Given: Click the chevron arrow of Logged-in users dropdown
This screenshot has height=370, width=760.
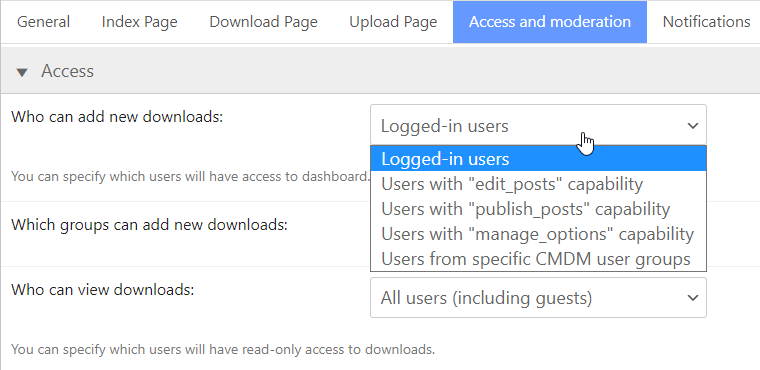Looking at the screenshot, I should coord(693,126).
